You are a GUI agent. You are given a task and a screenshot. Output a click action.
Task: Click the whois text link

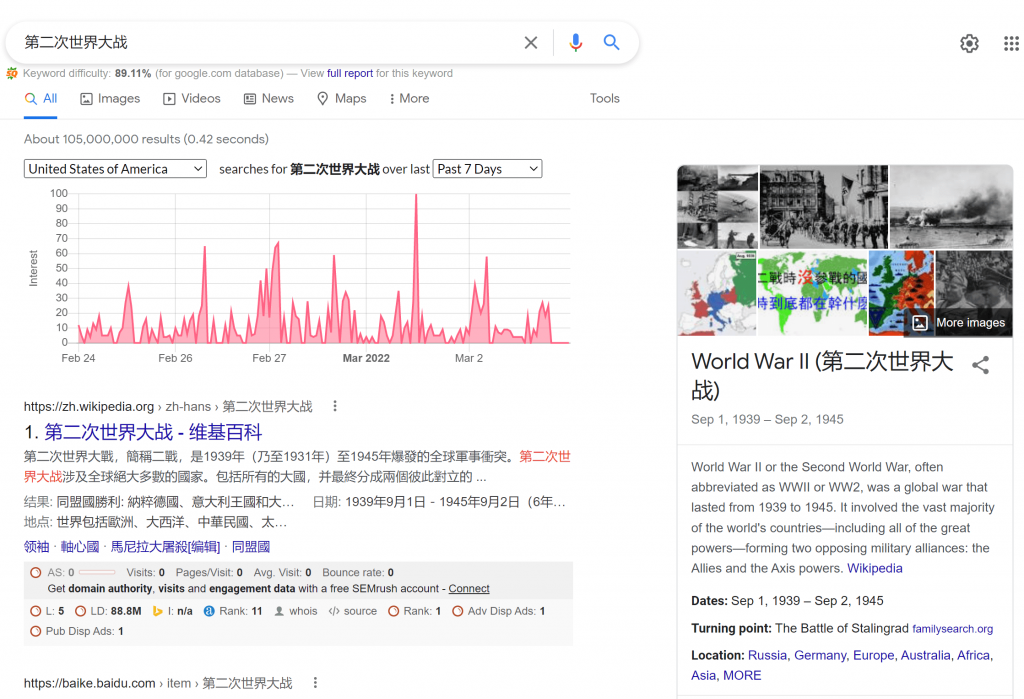303,611
